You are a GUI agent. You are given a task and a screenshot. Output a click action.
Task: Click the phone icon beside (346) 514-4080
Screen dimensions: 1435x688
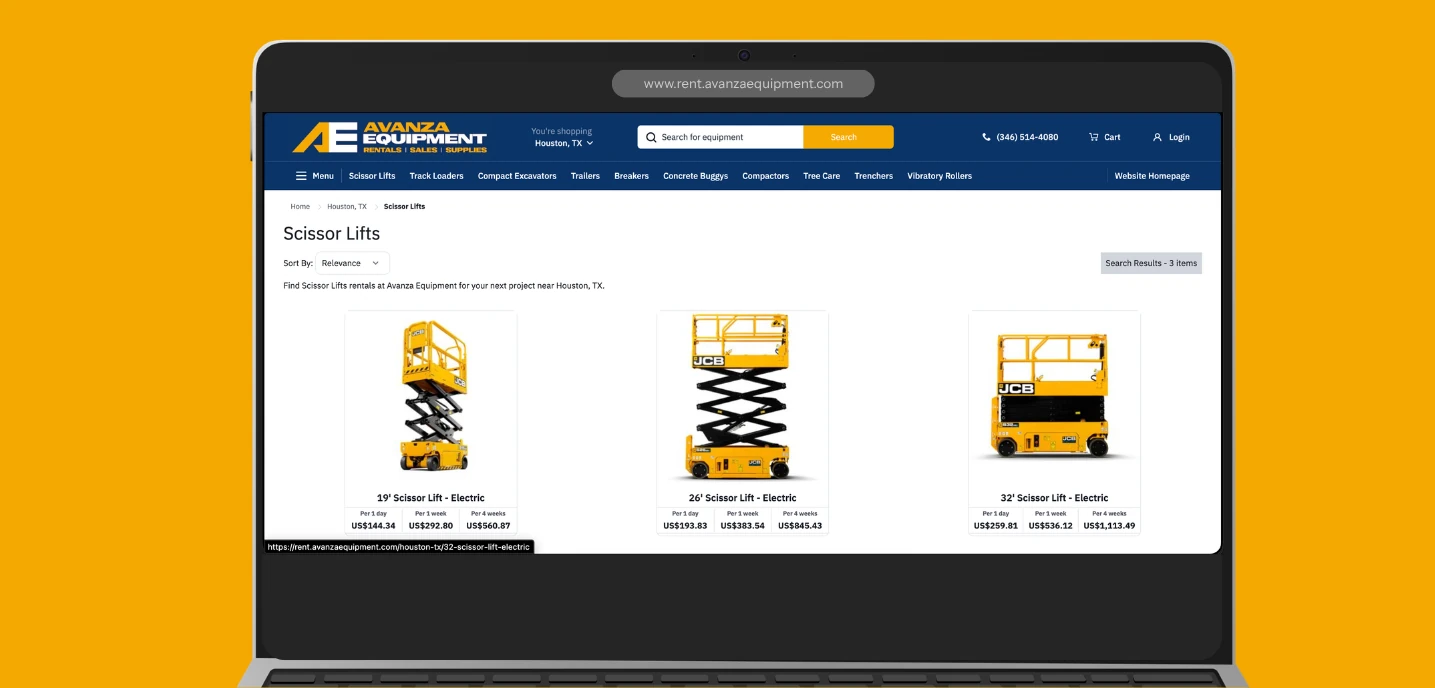tap(986, 137)
